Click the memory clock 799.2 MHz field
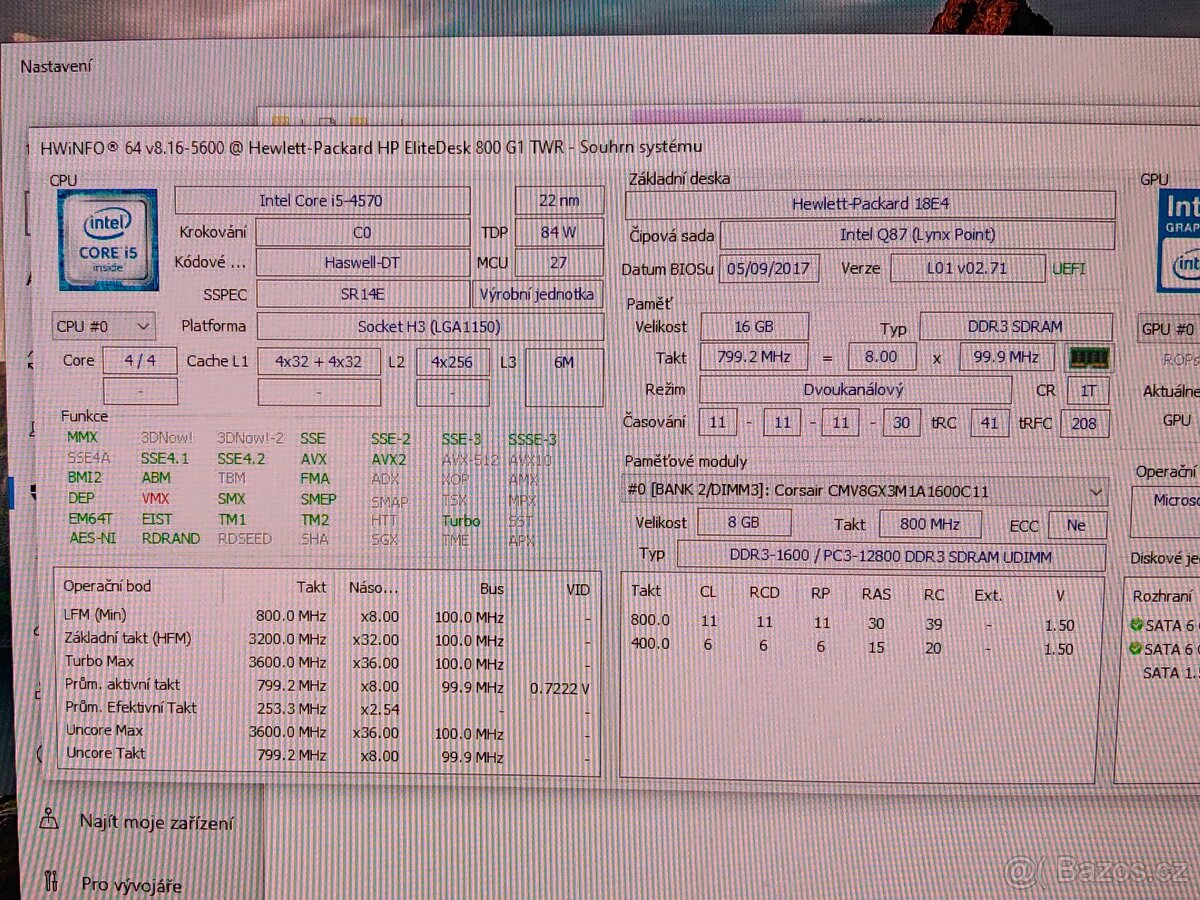 754,356
